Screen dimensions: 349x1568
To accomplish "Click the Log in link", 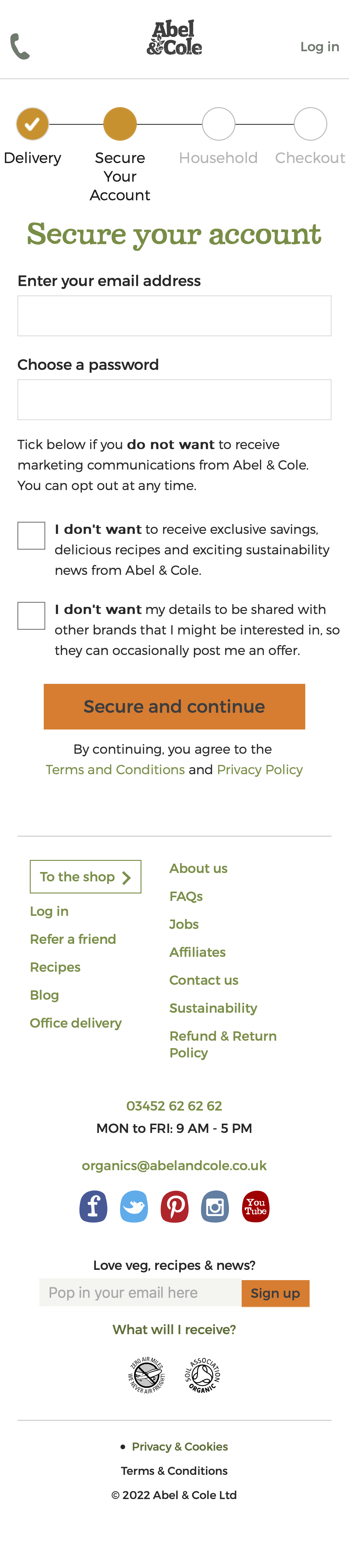I will [x=319, y=46].
